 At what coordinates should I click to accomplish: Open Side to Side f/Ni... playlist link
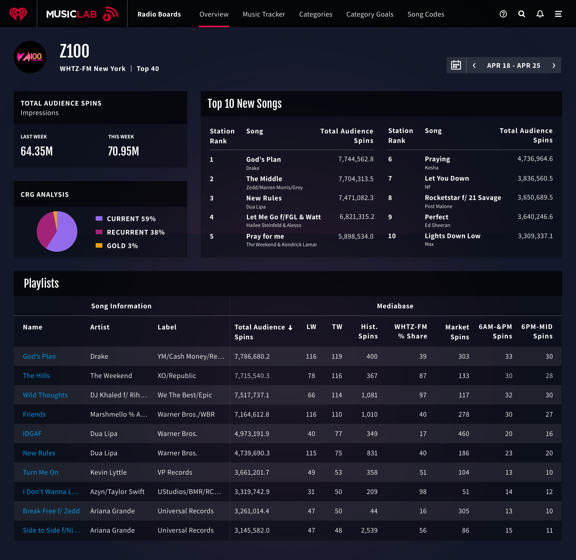click(51, 530)
